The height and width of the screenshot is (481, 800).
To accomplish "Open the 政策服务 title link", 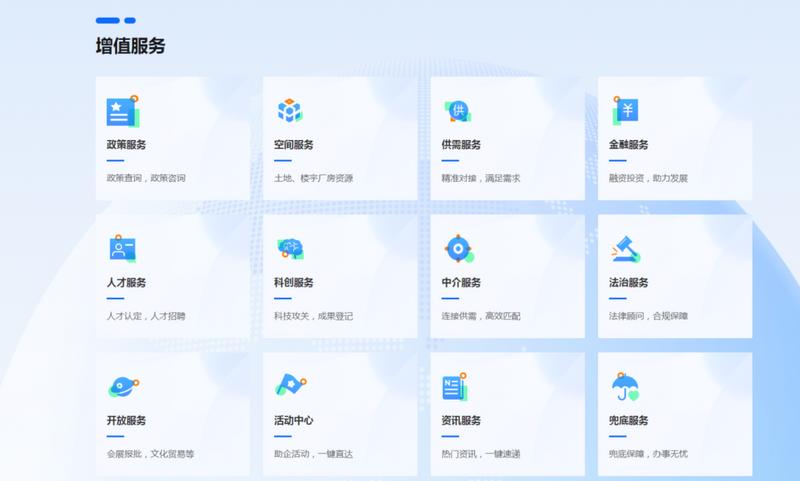I will [x=126, y=145].
